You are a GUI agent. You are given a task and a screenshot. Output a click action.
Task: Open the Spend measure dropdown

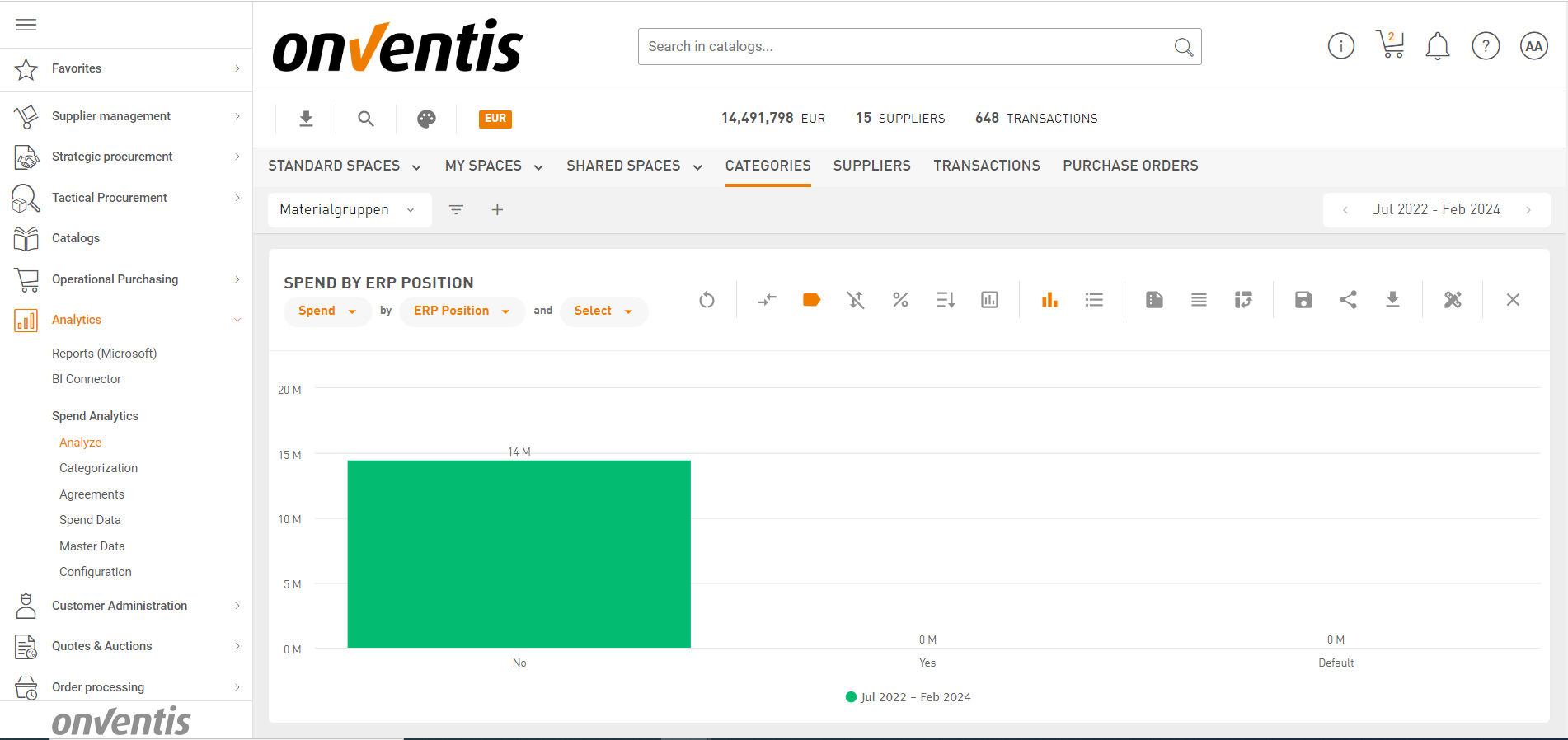(x=327, y=311)
